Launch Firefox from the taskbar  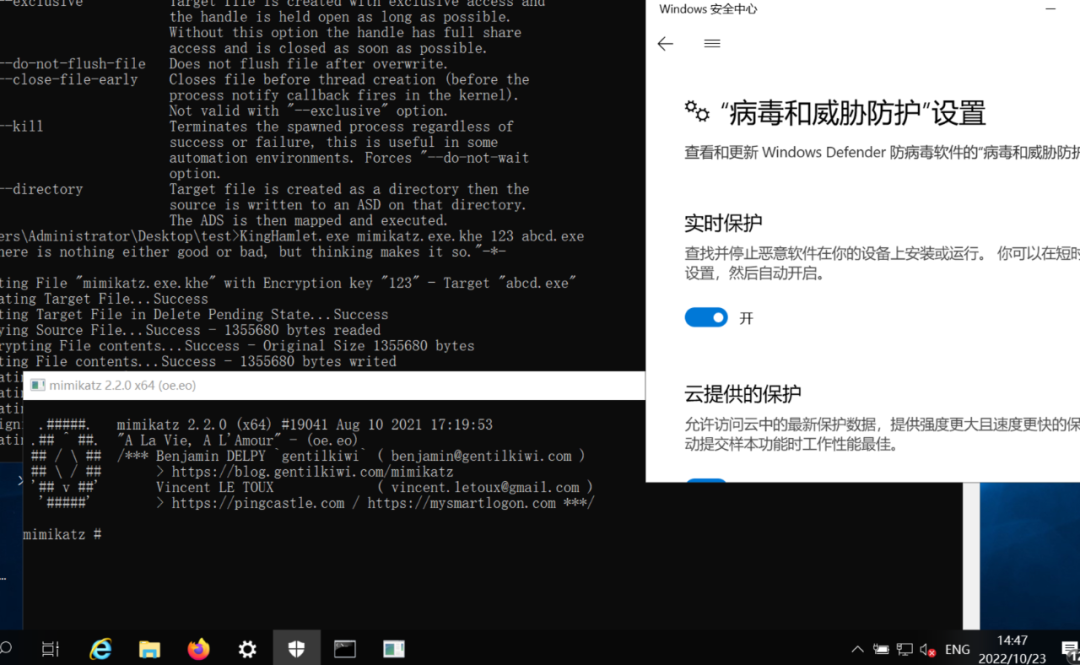click(x=198, y=648)
